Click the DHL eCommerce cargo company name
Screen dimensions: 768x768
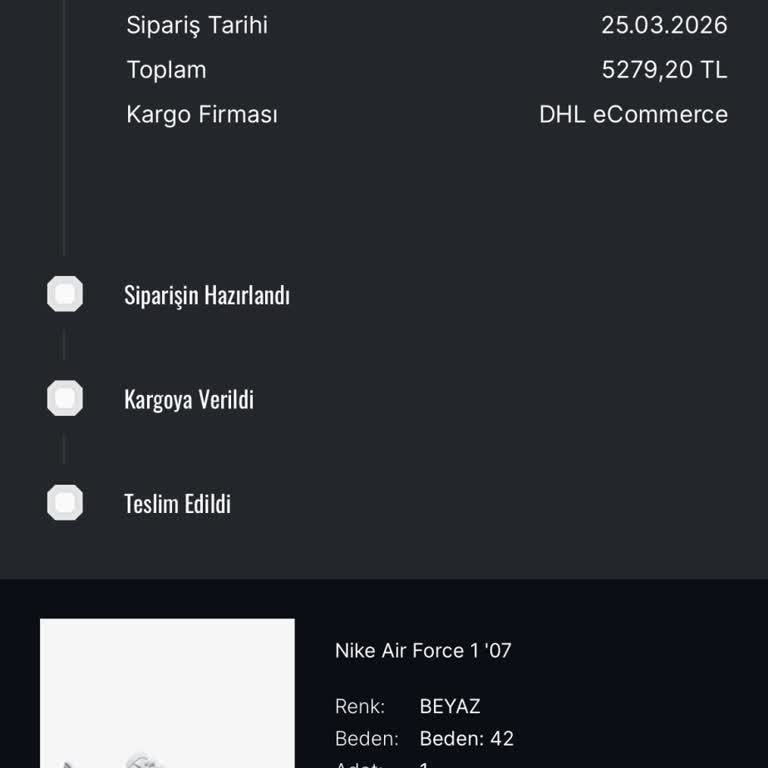(633, 114)
